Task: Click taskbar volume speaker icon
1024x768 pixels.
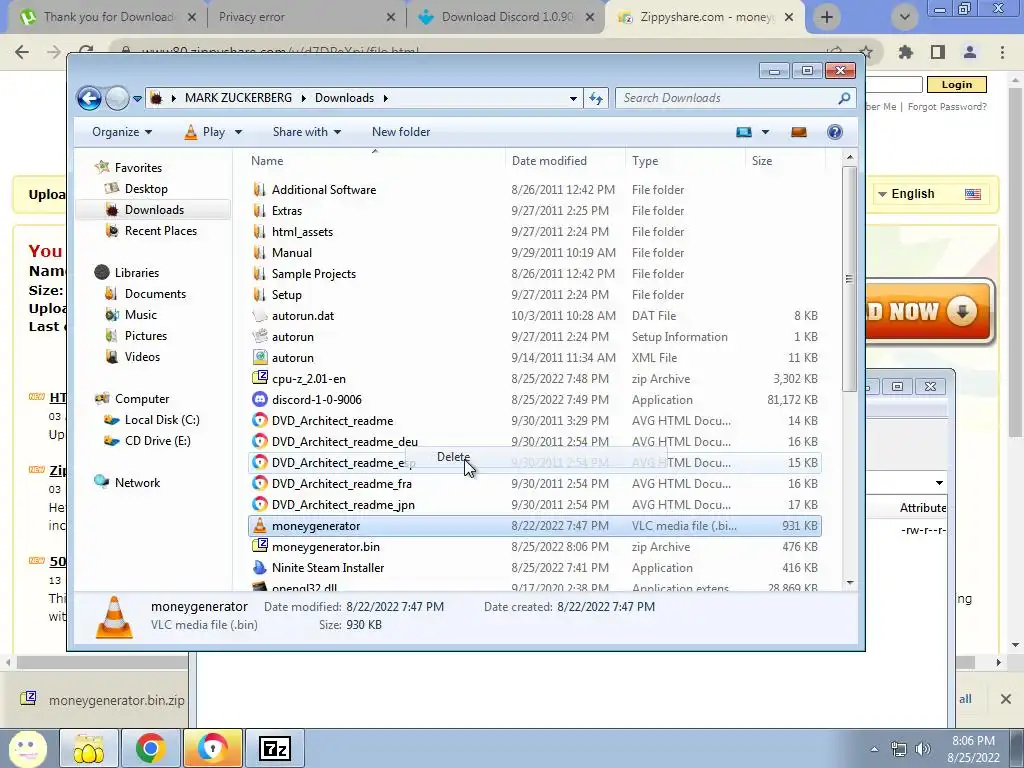Action: point(922,749)
